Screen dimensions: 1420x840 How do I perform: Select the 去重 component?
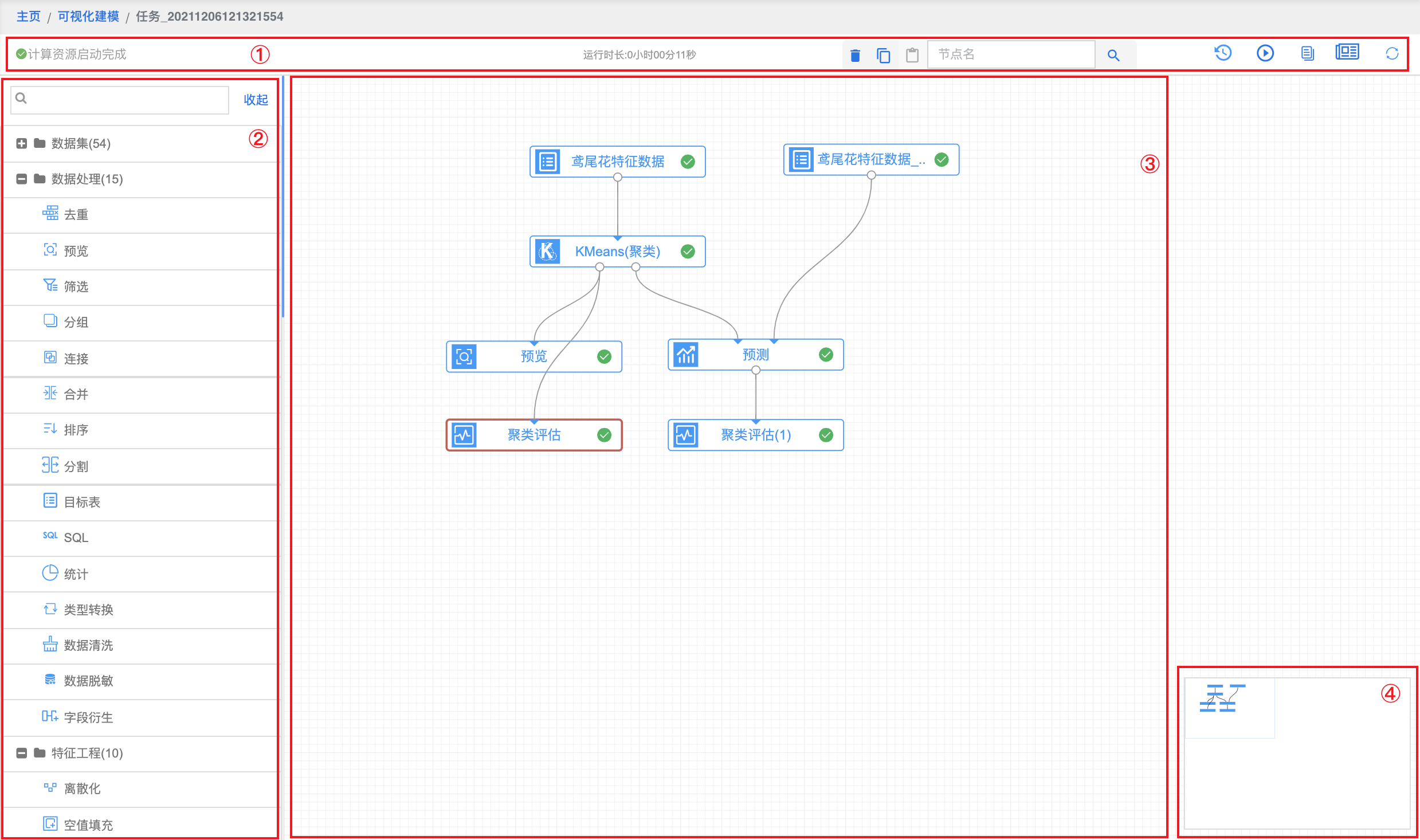click(140, 215)
